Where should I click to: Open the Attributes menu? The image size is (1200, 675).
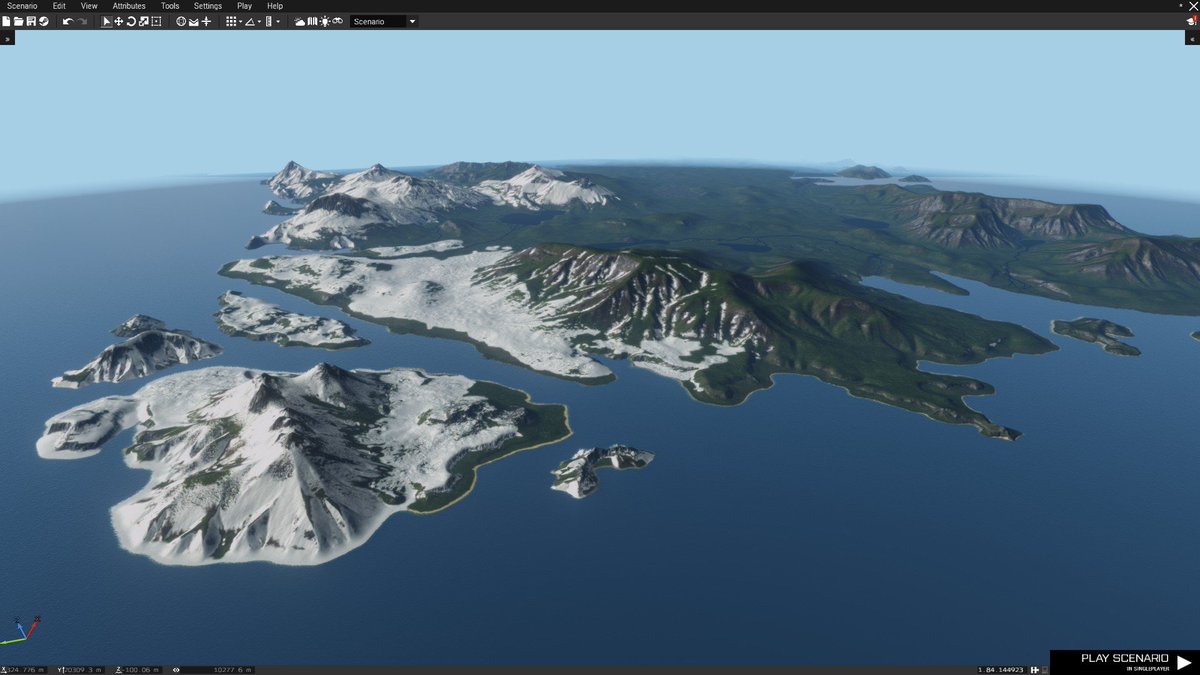click(x=128, y=5)
